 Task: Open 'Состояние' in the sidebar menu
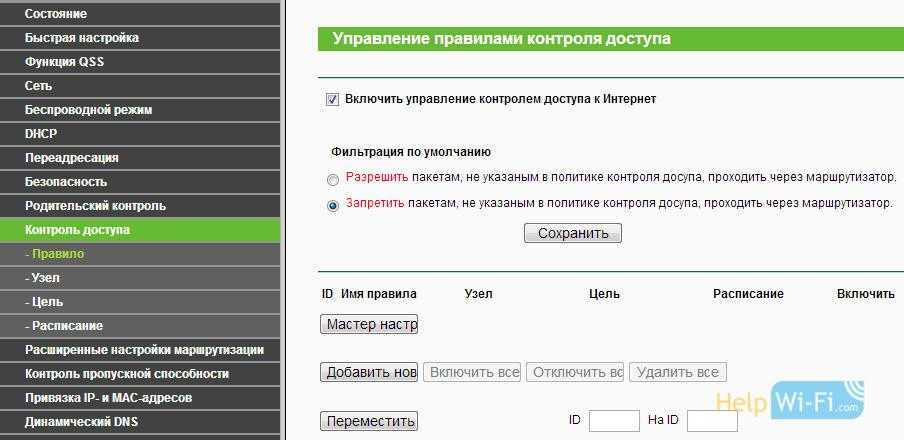[56, 14]
